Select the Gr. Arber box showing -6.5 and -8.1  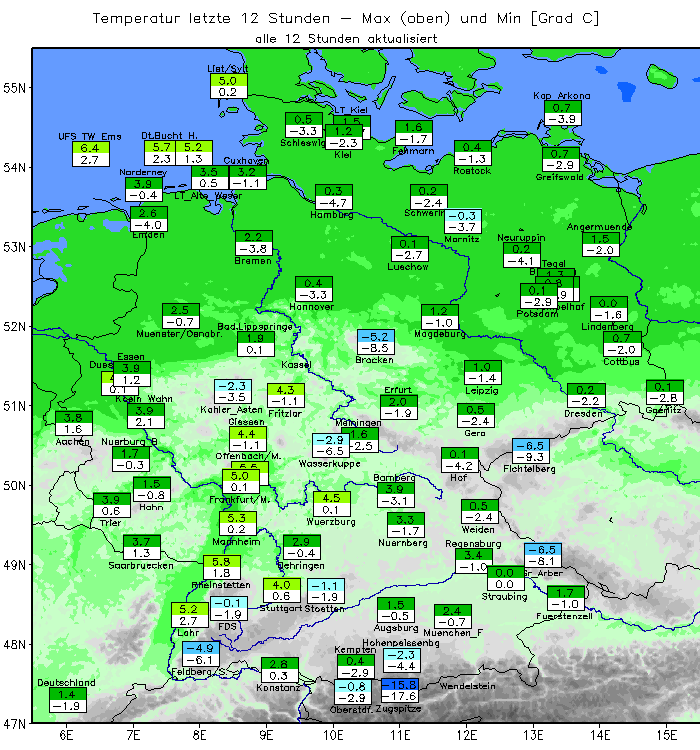click(x=543, y=556)
